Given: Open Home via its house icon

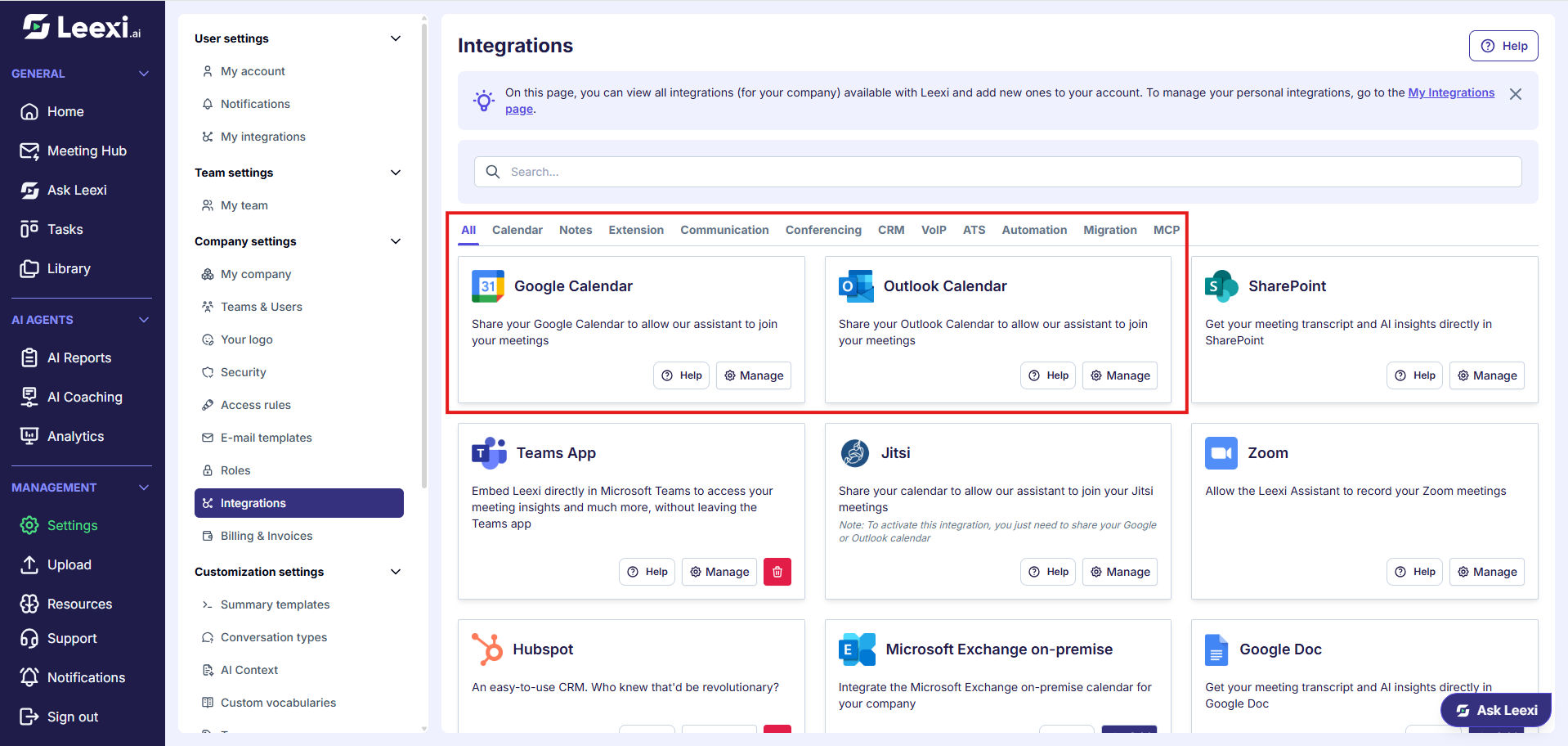Looking at the screenshot, I should coord(29,111).
